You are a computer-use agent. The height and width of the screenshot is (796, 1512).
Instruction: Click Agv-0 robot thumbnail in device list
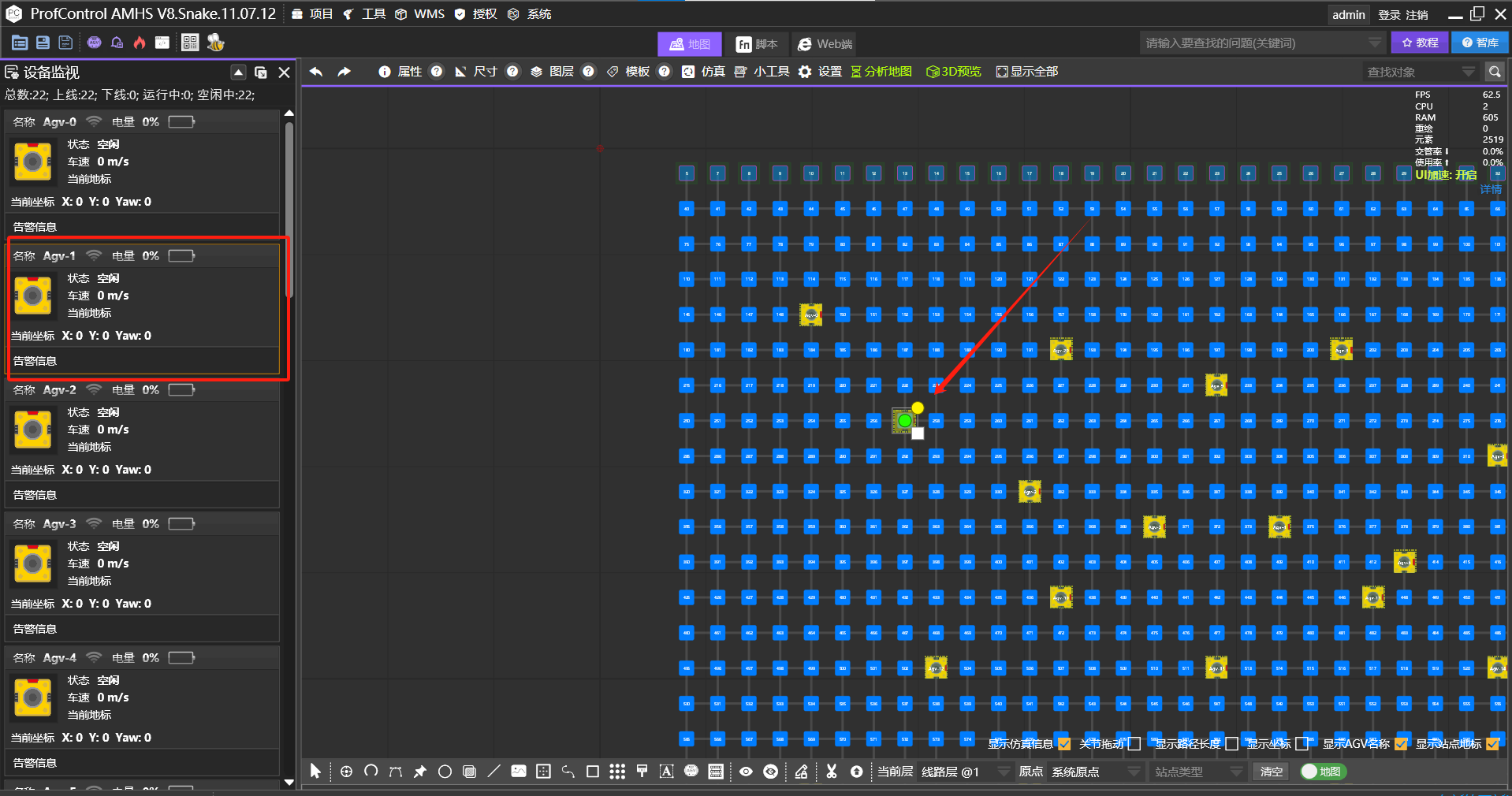(x=33, y=162)
